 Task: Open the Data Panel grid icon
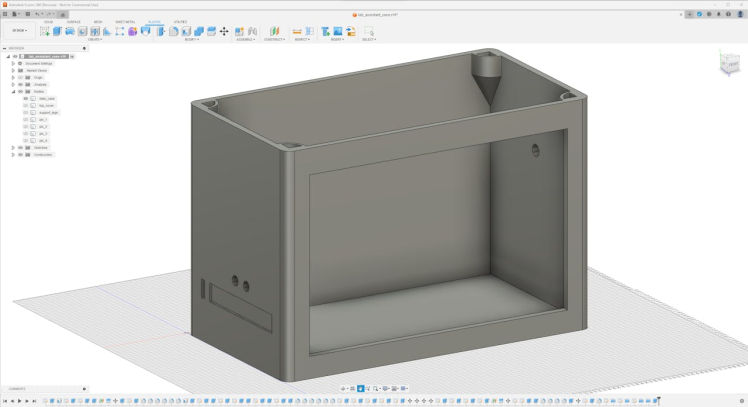coord(5,14)
